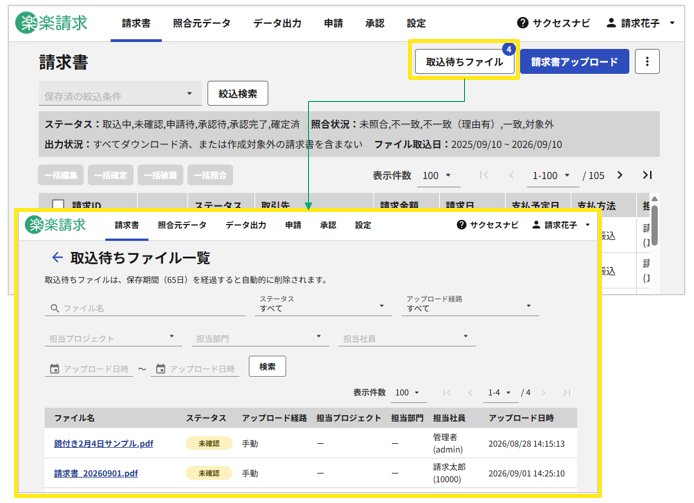Click the user avatar icon in the front window
This screenshot has width=694, height=503.
click(536, 225)
